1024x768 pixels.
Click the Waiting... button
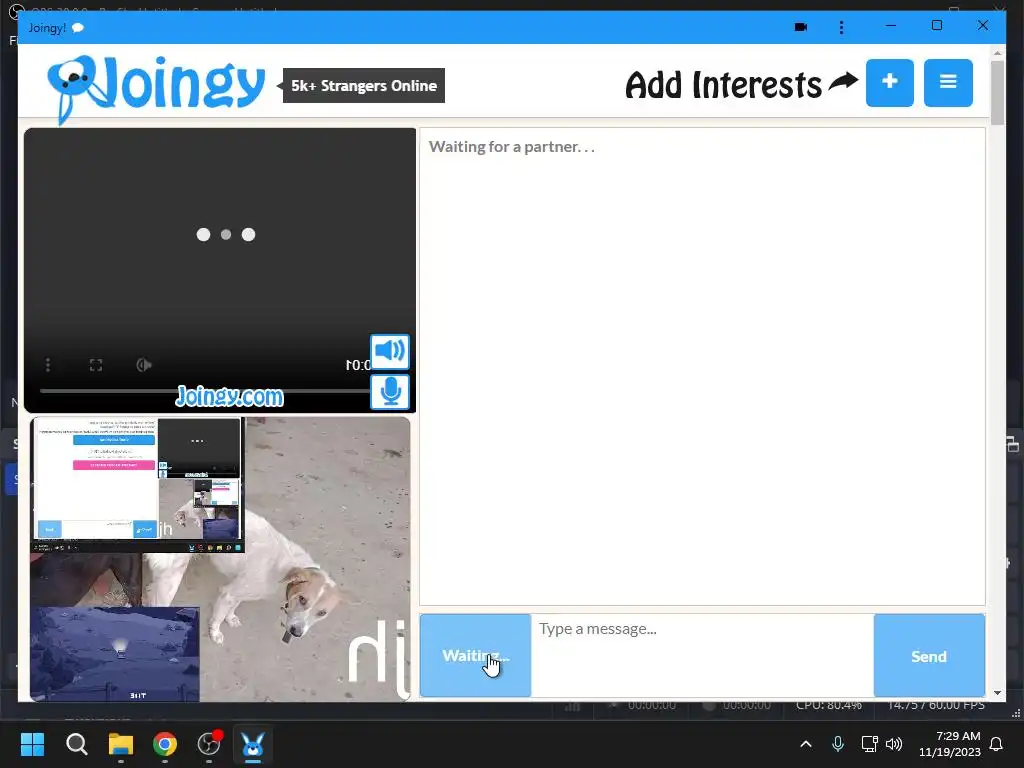point(475,655)
